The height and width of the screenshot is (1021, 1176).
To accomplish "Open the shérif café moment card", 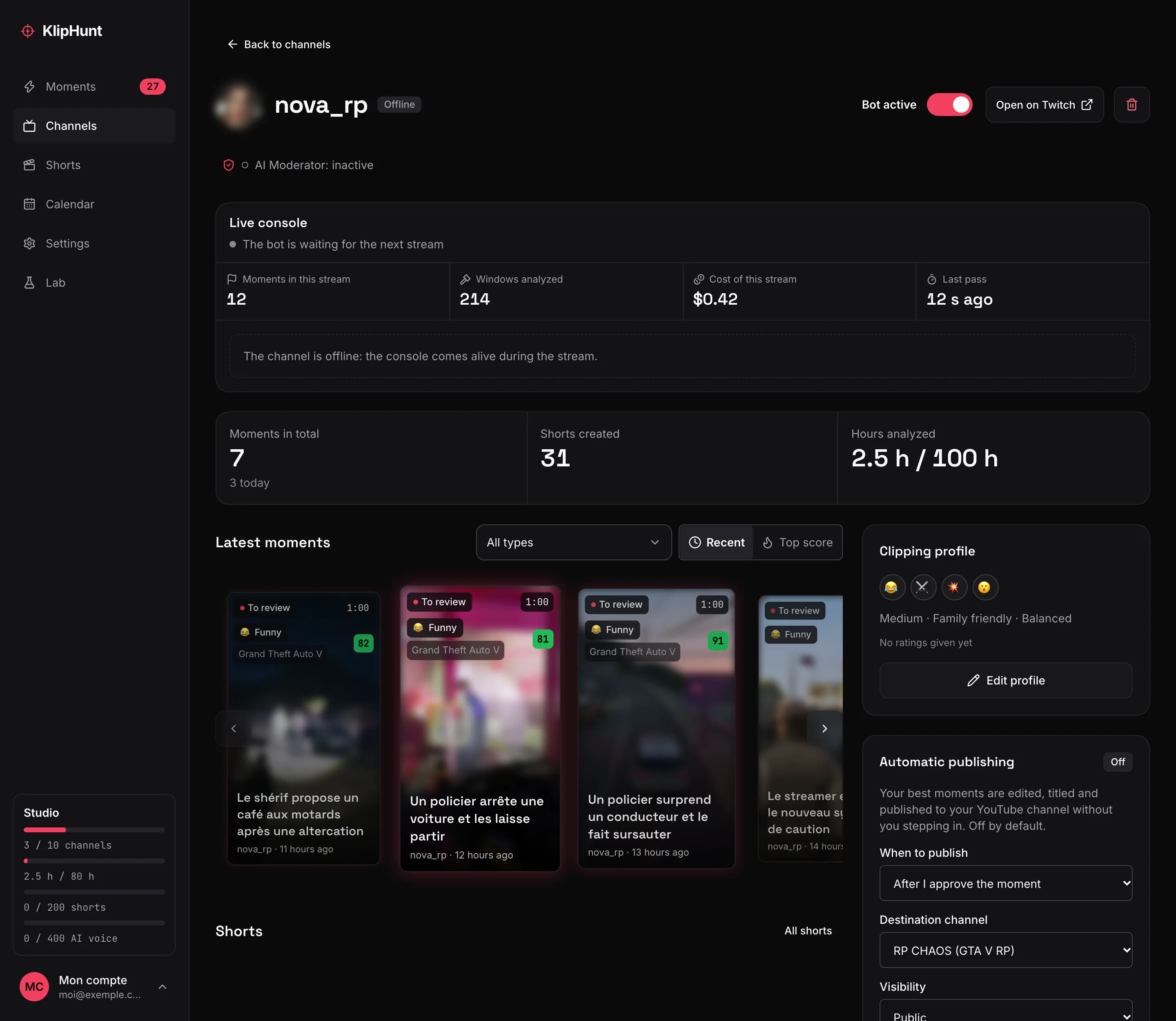I will 304,728.
